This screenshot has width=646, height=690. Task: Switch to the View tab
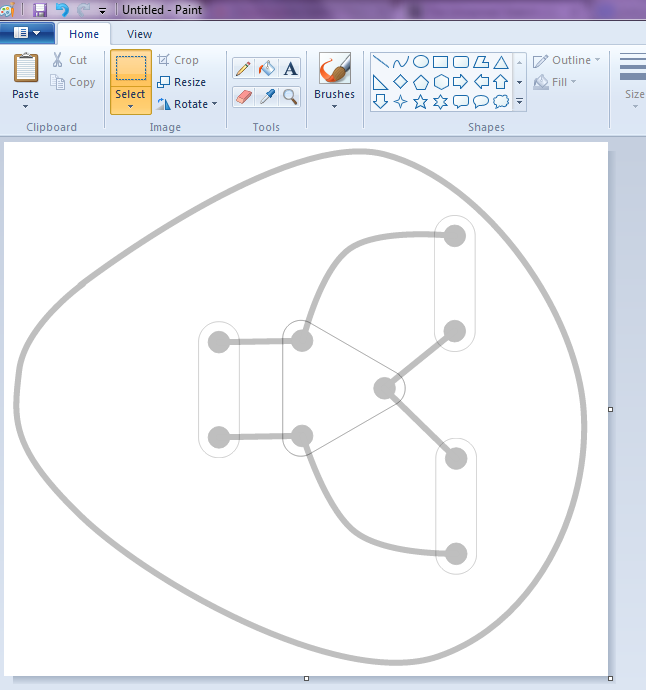139,34
